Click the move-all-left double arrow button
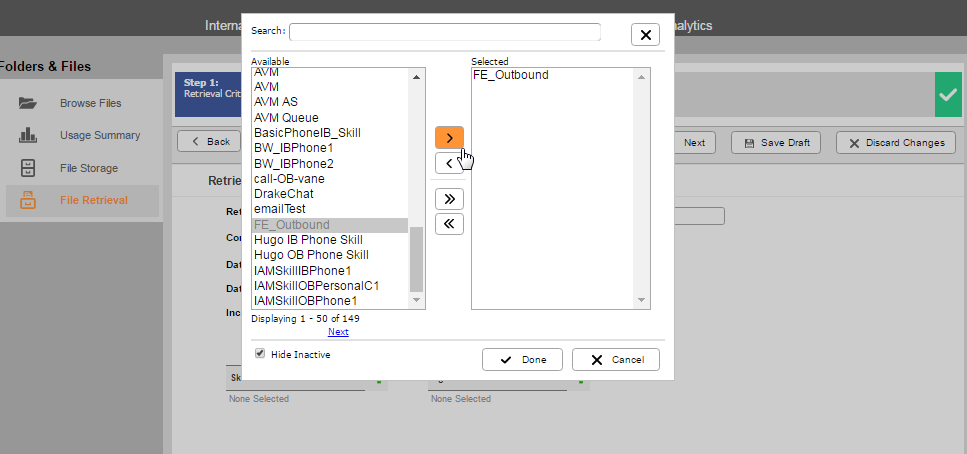This screenshot has height=454, width=967. tap(449, 224)
